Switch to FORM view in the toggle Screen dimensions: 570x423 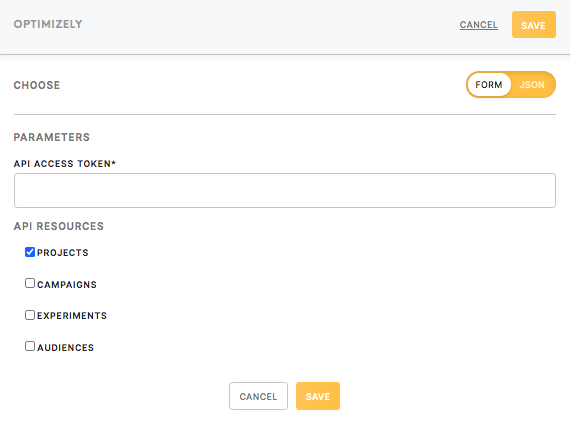[489, 85]
